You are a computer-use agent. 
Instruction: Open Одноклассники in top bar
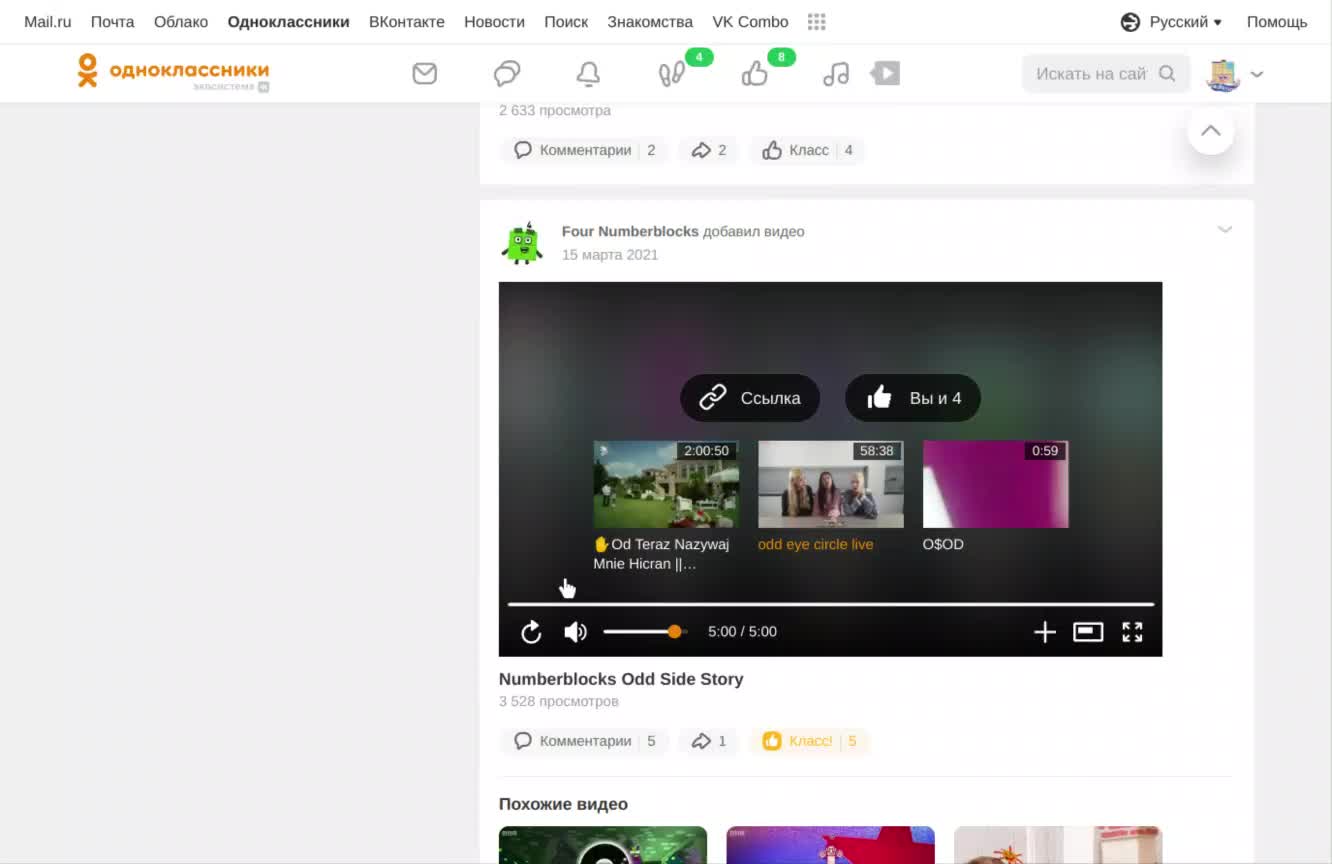coord(289,22)
